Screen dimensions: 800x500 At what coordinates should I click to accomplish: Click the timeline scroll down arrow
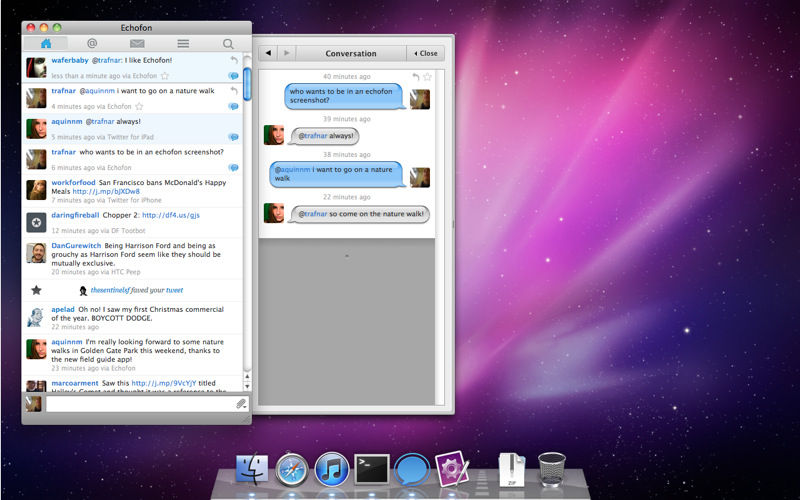247,387
